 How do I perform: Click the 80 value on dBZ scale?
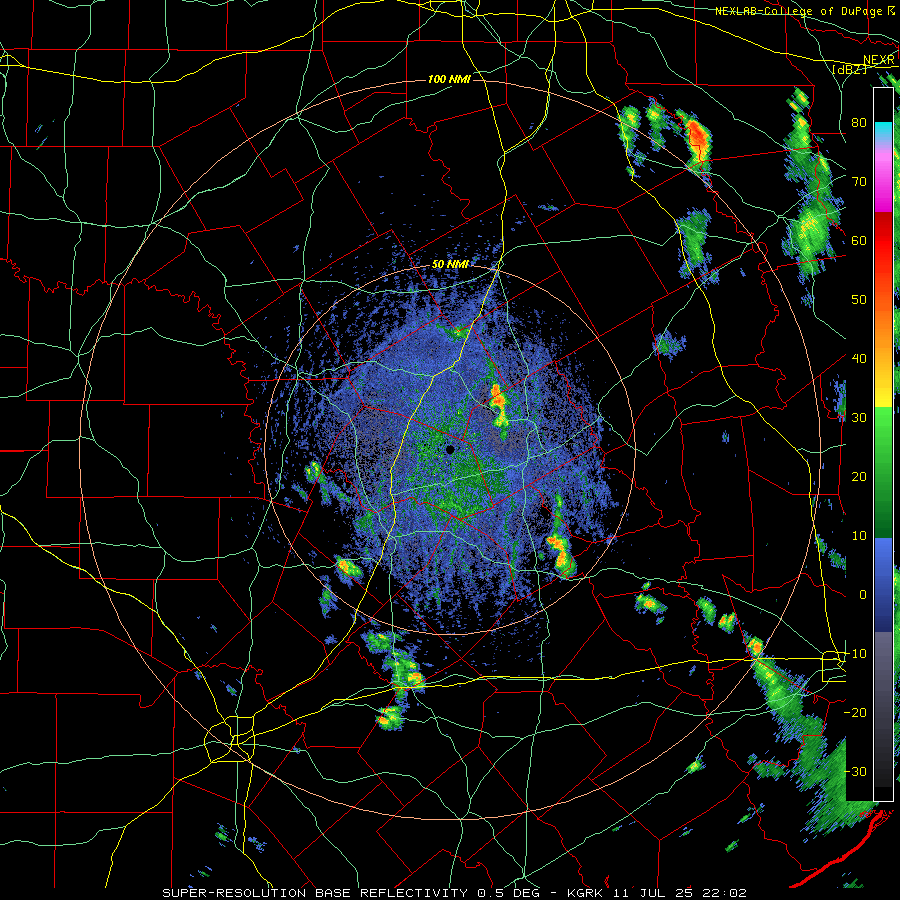tap(859, 122)
